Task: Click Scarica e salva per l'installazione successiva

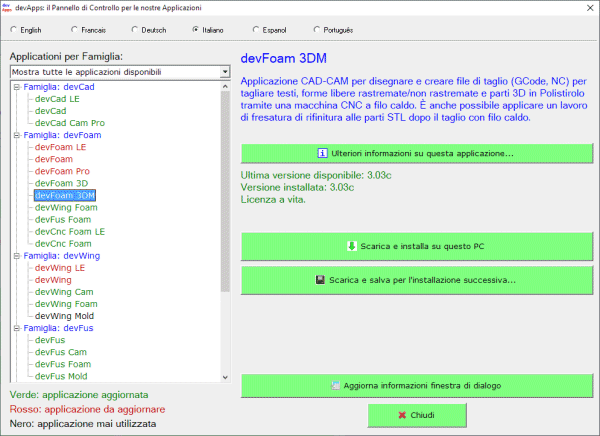Action: point(417,280)
